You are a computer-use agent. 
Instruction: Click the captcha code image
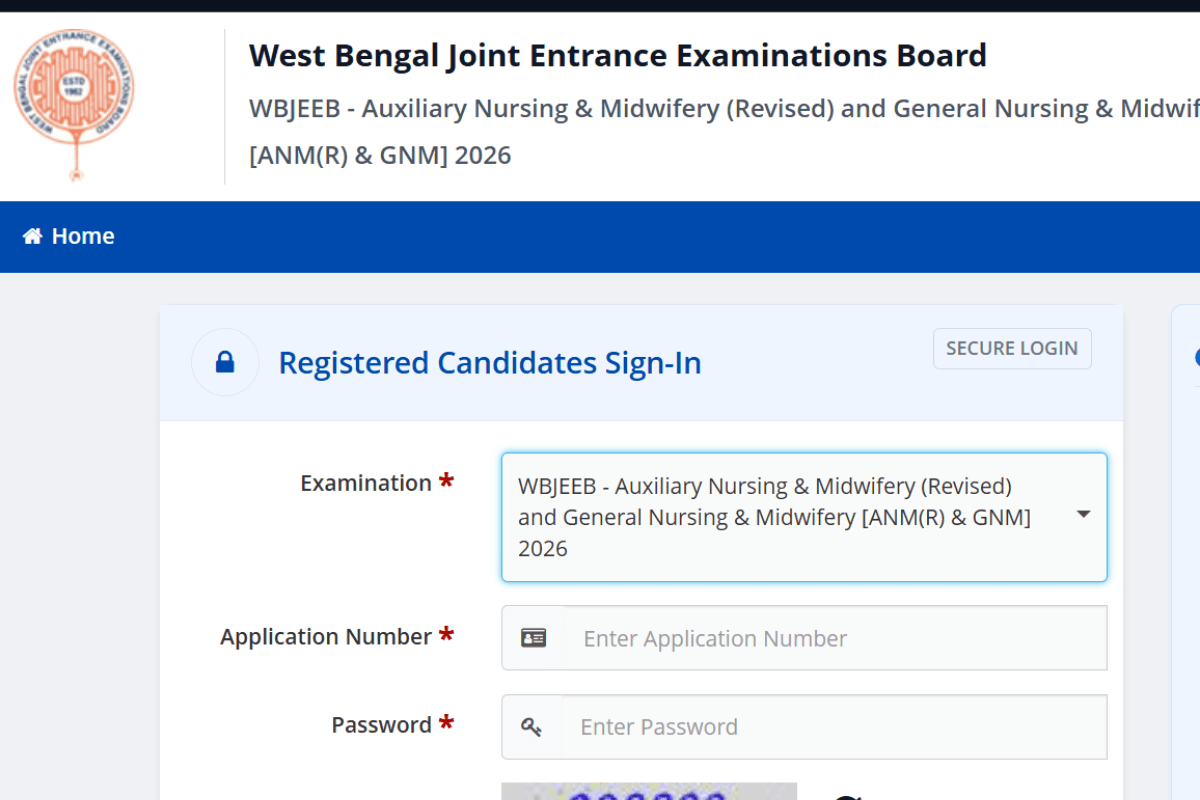click(649, 792)
